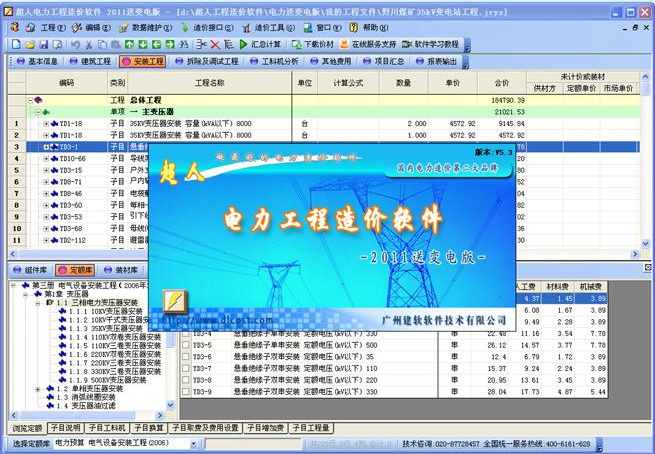Expand the YD8-71 row
Image resolution: width=655 pixels, height=454 pixels.
[x=46, y=182]
